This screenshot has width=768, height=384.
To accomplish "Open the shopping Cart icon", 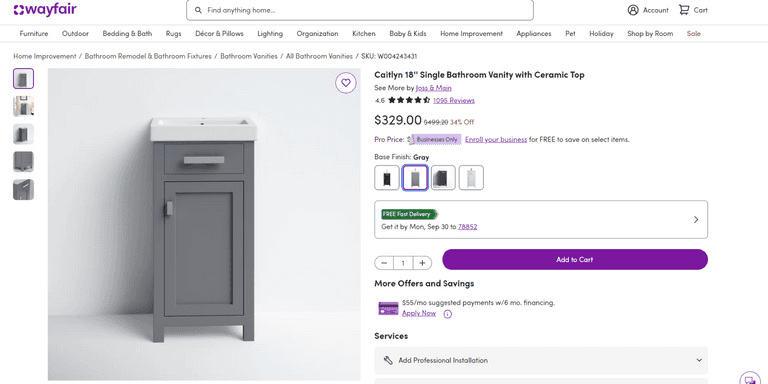I will [684, 10].
